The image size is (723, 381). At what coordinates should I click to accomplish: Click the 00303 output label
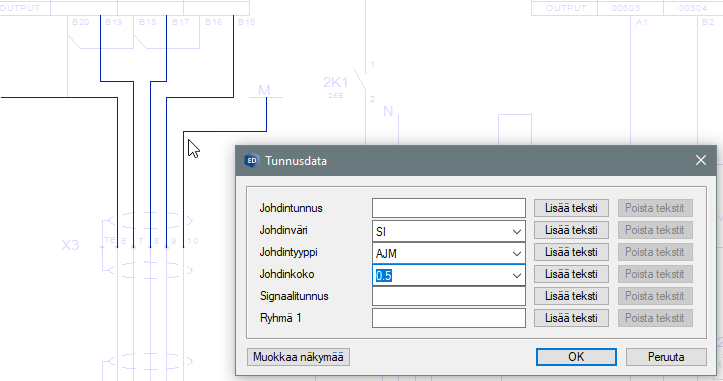pos(626,8)
